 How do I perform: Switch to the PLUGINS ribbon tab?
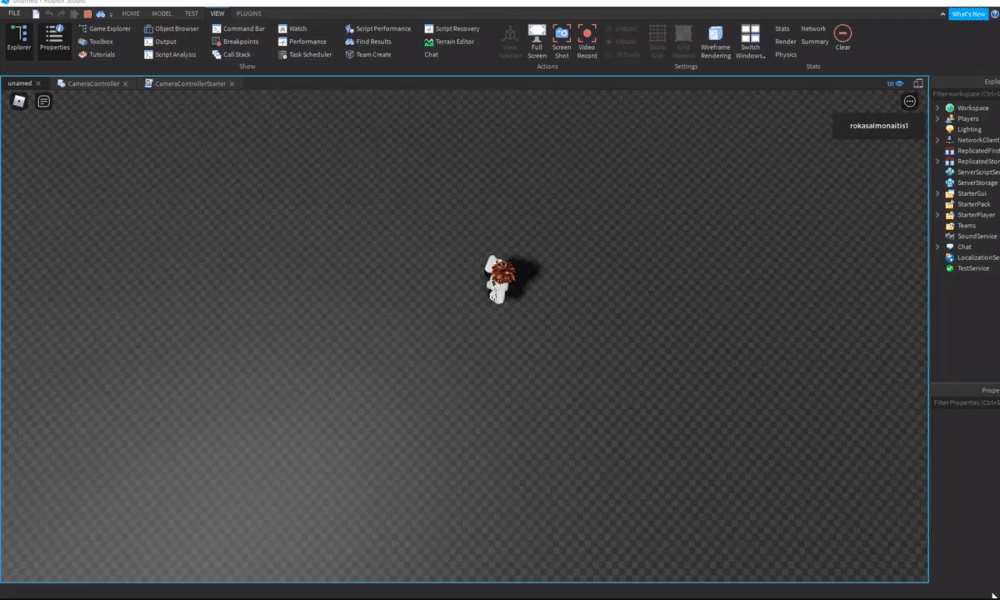click(249, 13)
